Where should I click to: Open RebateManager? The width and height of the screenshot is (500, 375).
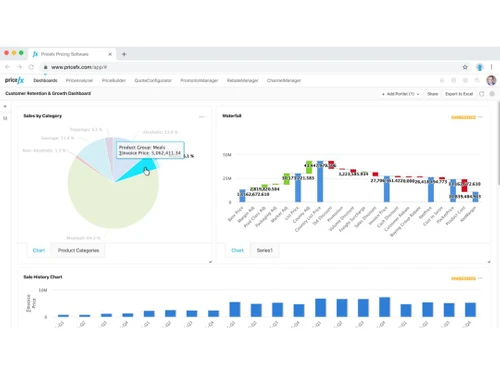coord(243,80)
